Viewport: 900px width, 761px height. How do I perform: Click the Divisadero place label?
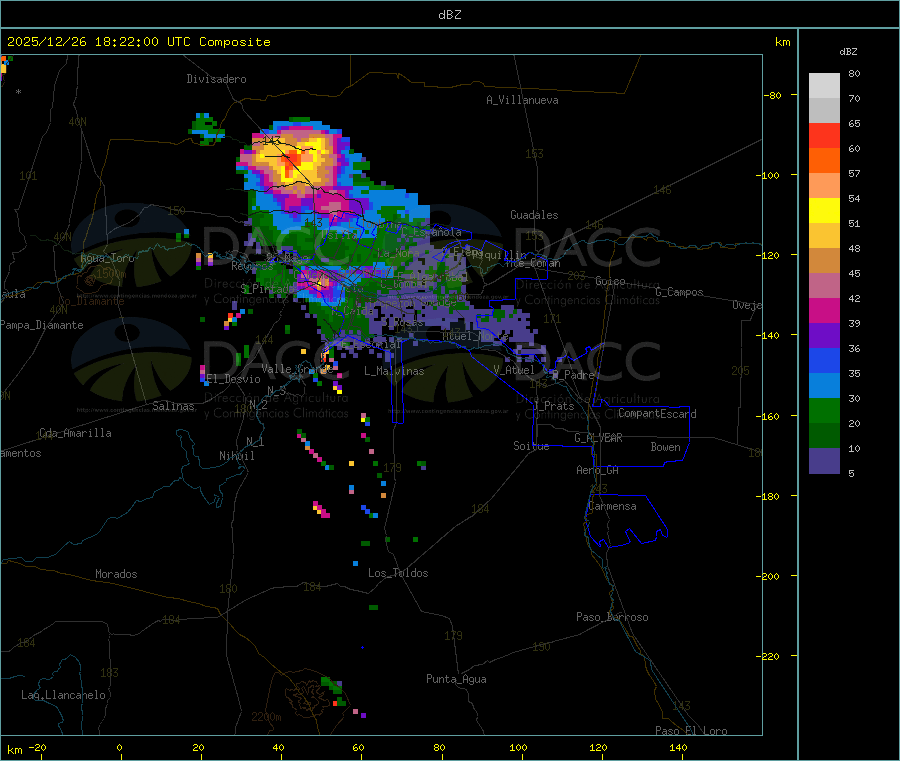[216, 79]
